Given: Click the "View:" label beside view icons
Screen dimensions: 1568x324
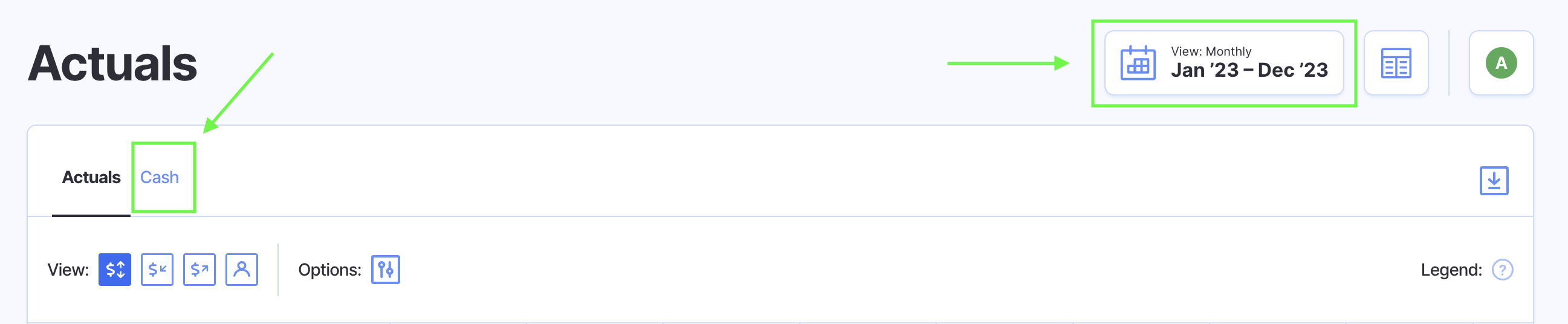Looking at the screenshot, I should [68, 270].
